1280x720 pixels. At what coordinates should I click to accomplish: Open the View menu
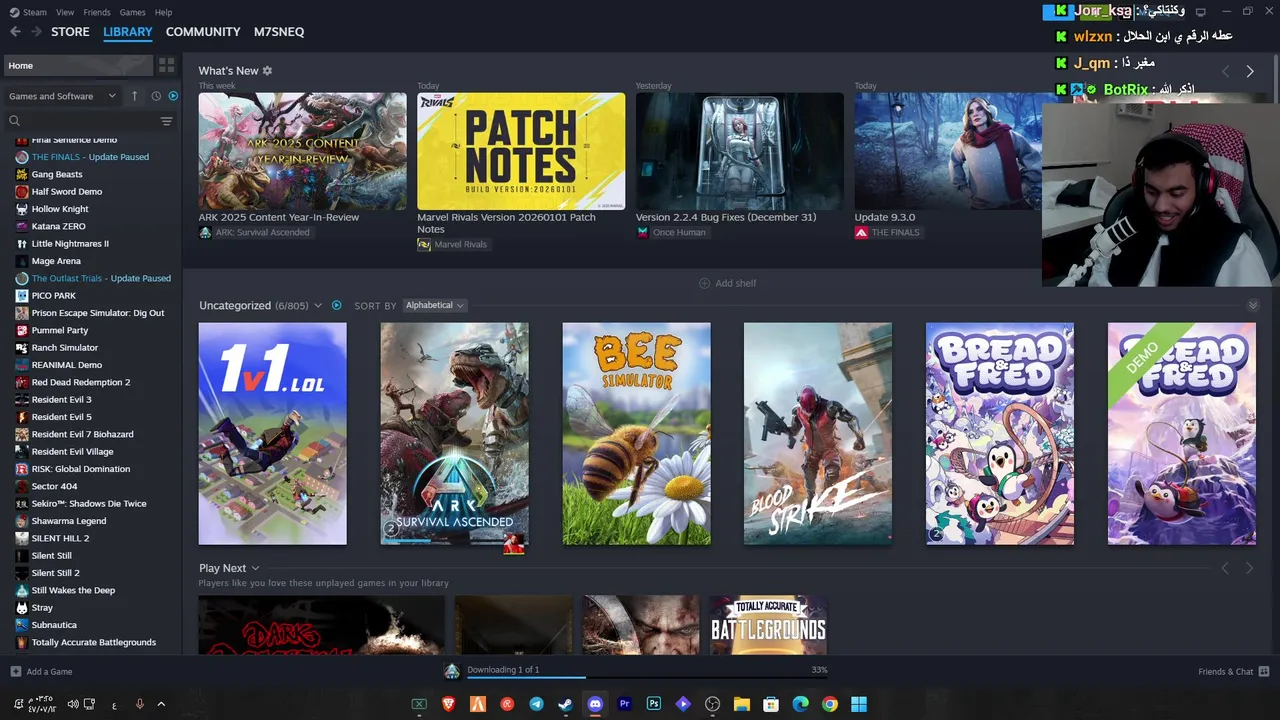click(x=65, y=12)
